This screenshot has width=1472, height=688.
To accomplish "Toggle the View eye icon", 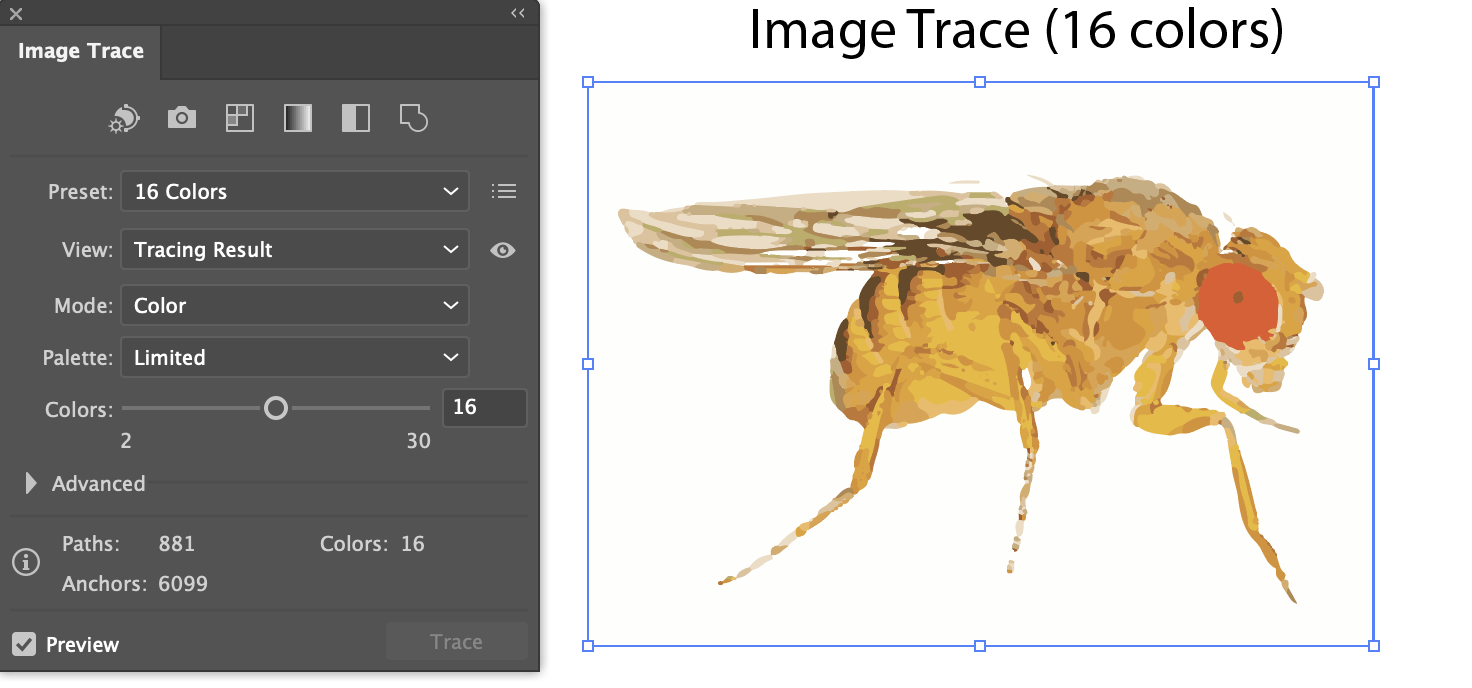I will pyautogui.click(x=503, y=250).
